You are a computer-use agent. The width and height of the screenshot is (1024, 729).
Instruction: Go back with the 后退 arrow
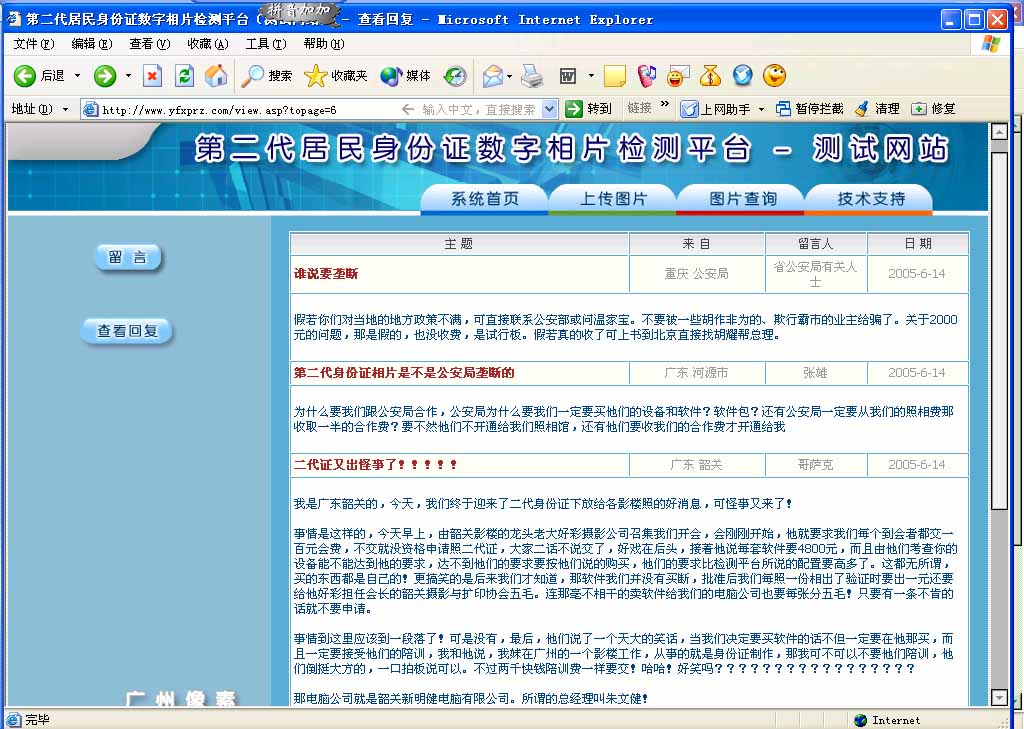(39, 76)
